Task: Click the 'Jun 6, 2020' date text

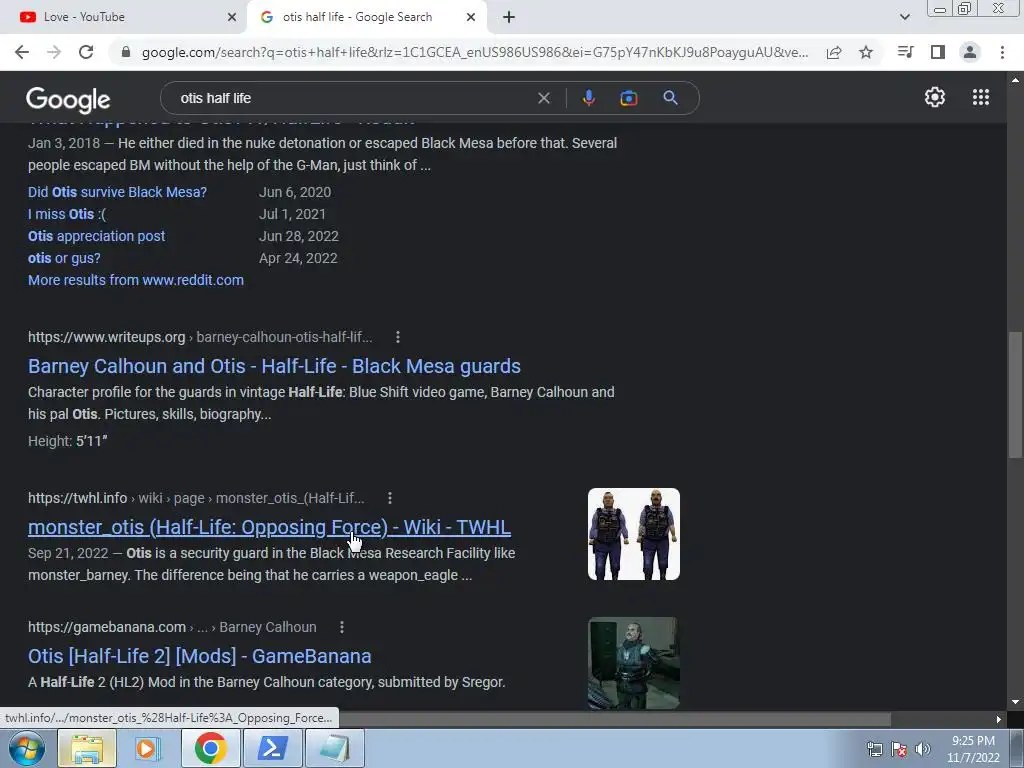Action: point(295,192)
